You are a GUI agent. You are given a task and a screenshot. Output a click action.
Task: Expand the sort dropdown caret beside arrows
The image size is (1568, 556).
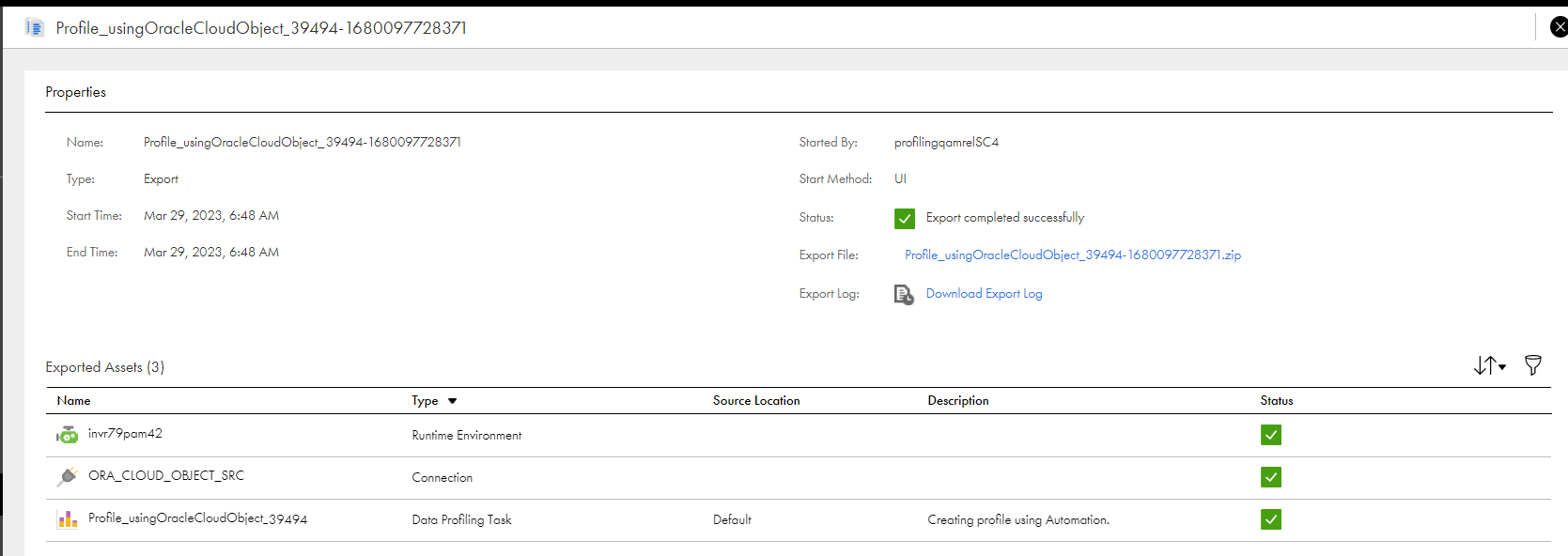click(x=1502, y=367)
